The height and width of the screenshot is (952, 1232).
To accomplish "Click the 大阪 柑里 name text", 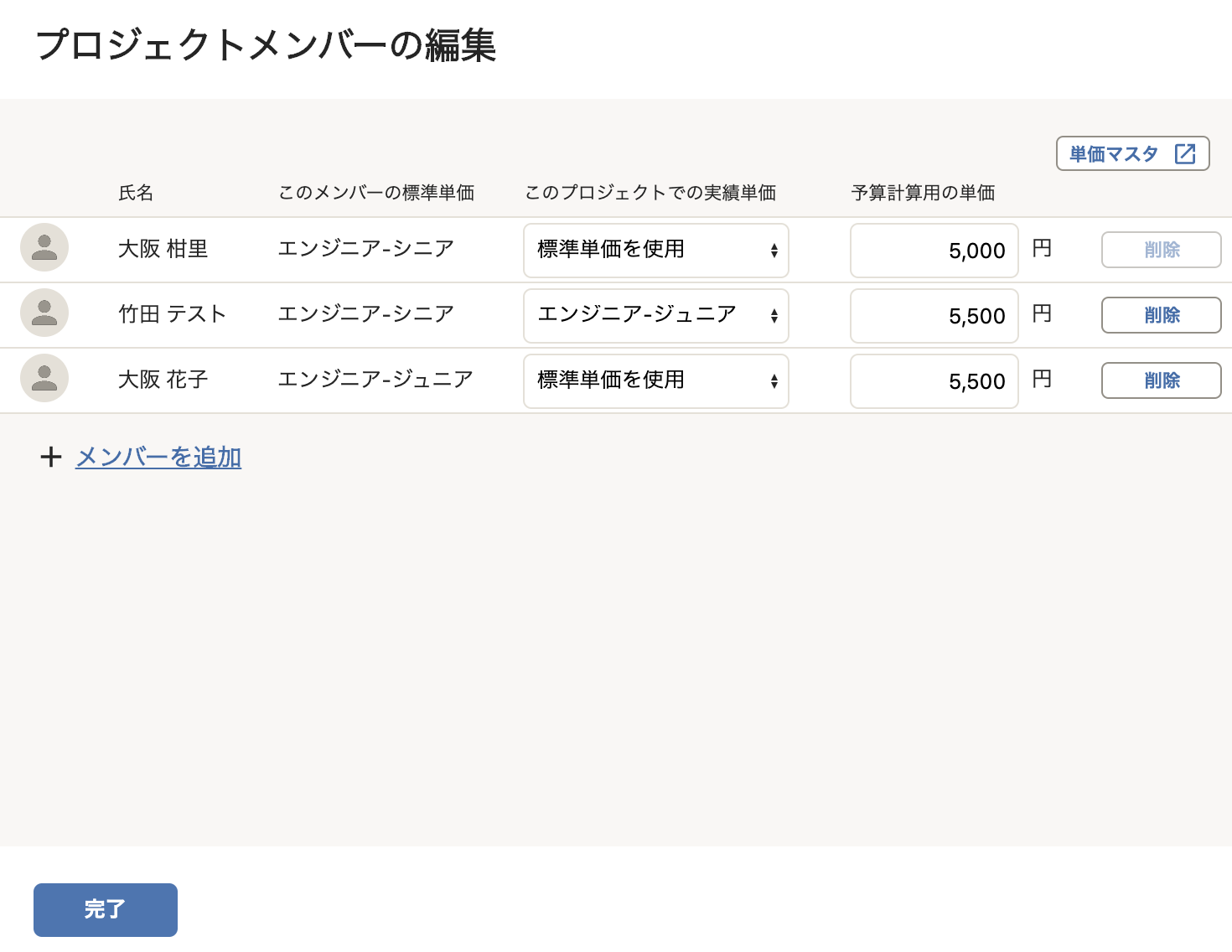I will [x=163, y=248].
